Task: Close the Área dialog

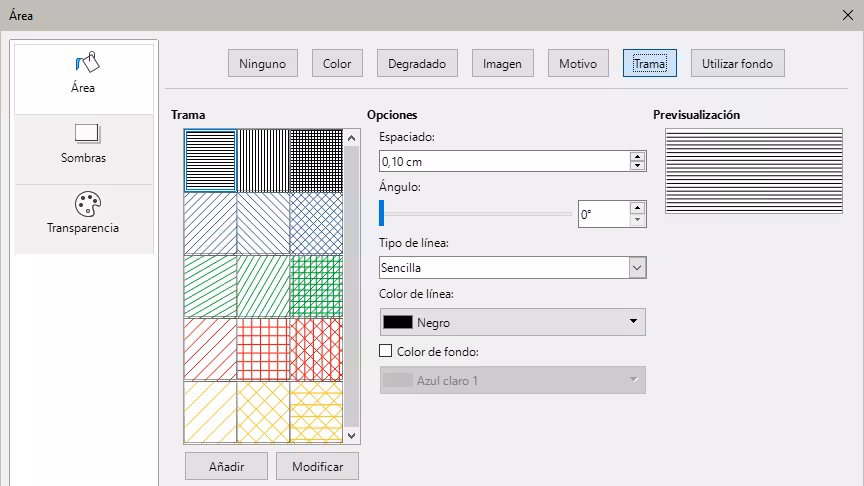Action: [x=848, y=15]
